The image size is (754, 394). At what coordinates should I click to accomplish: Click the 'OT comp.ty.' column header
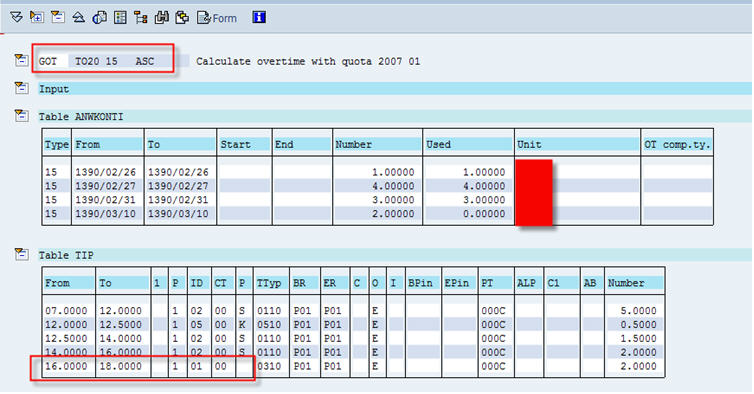tap(677, 145)
